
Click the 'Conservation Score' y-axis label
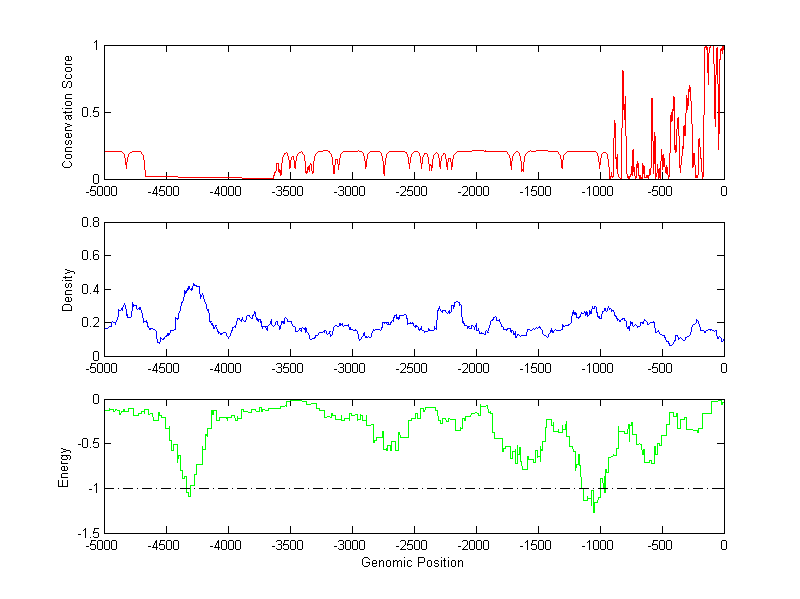pyautogui.click(x=68, y=112)
